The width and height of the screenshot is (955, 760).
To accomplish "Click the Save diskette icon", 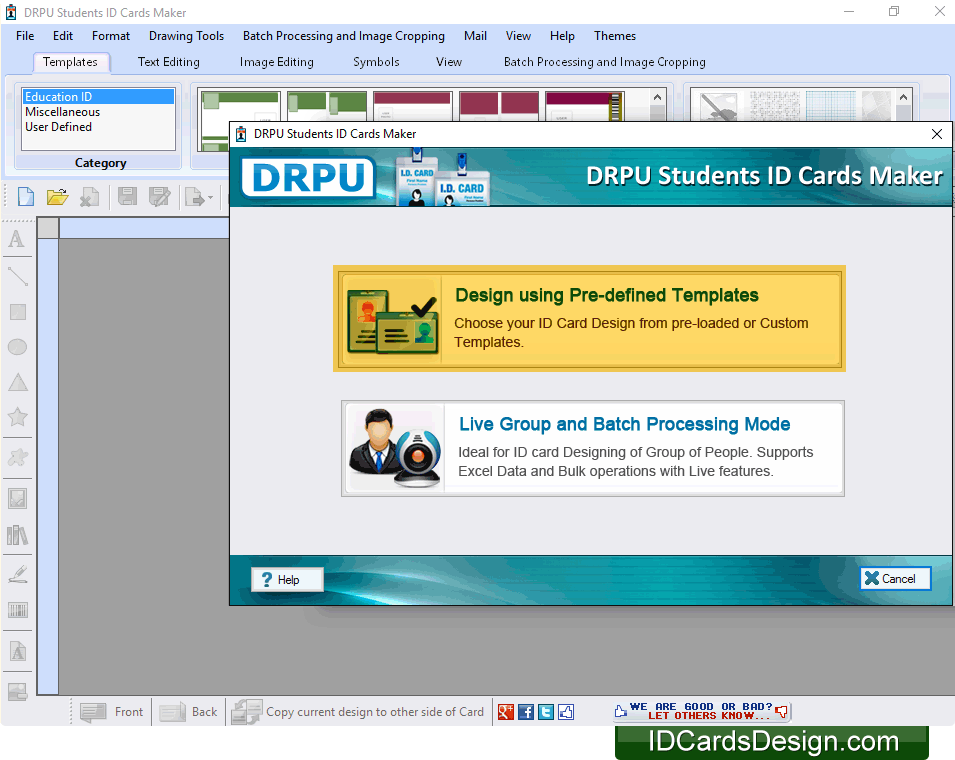I will pos(127,197).
